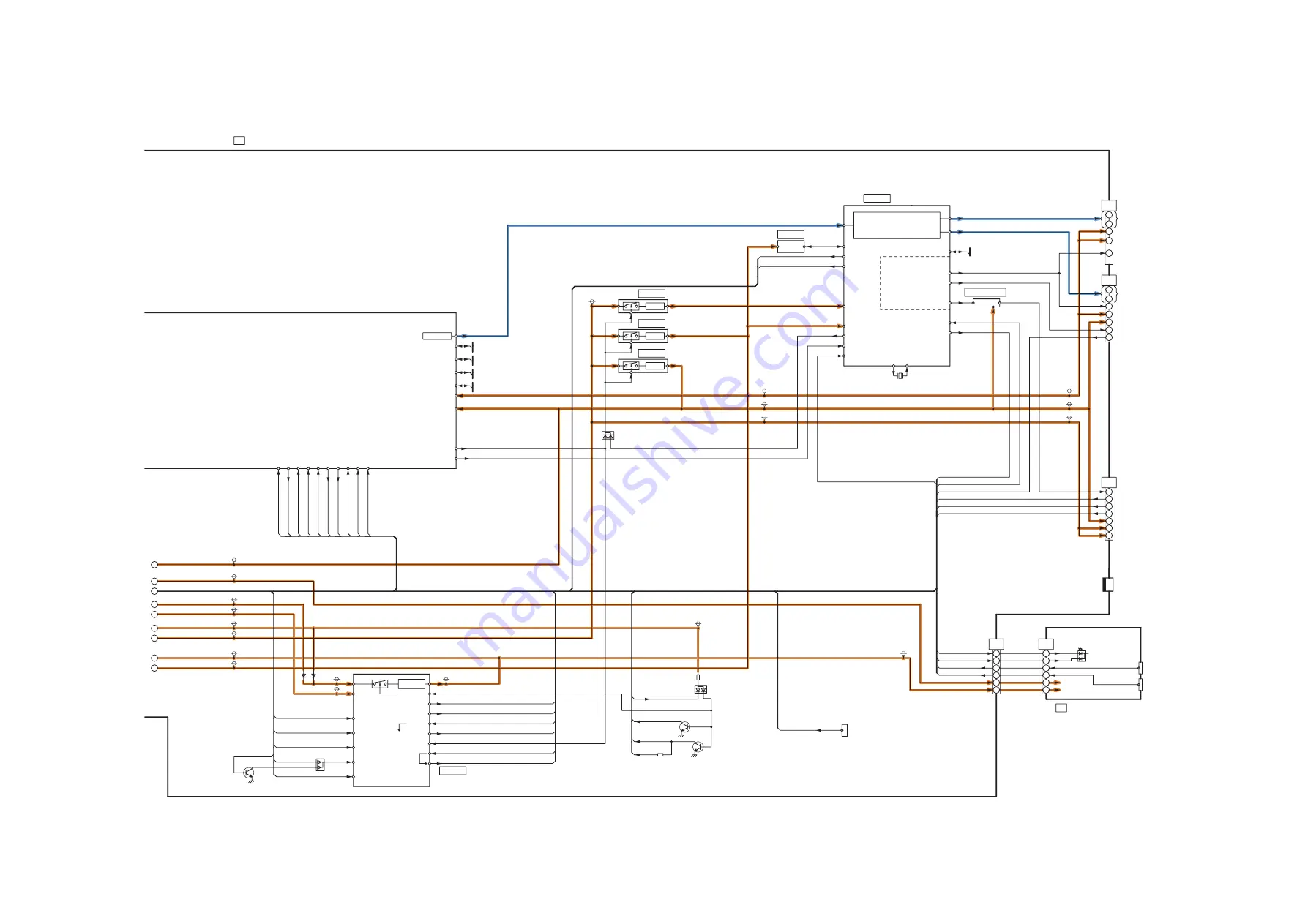Click the topmost terminal circle in the left terminal column

click(154, 565)
